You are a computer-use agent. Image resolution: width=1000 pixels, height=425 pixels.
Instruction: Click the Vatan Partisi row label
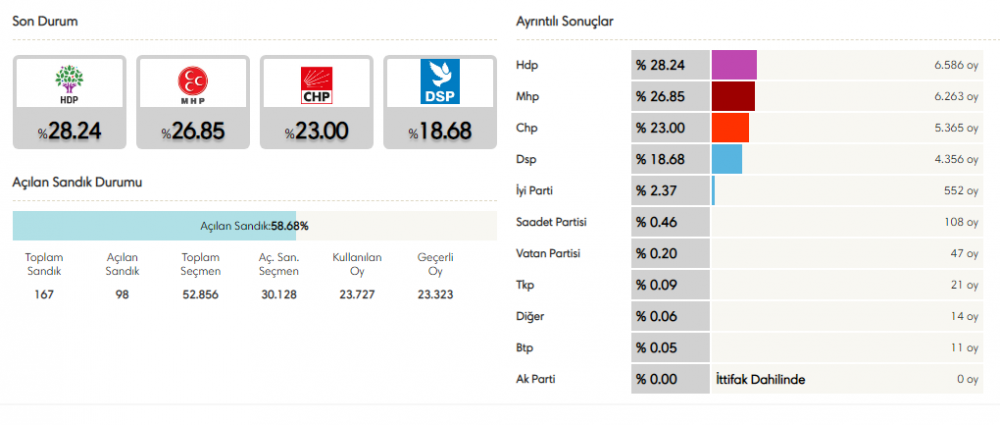(x=547, y=253)
